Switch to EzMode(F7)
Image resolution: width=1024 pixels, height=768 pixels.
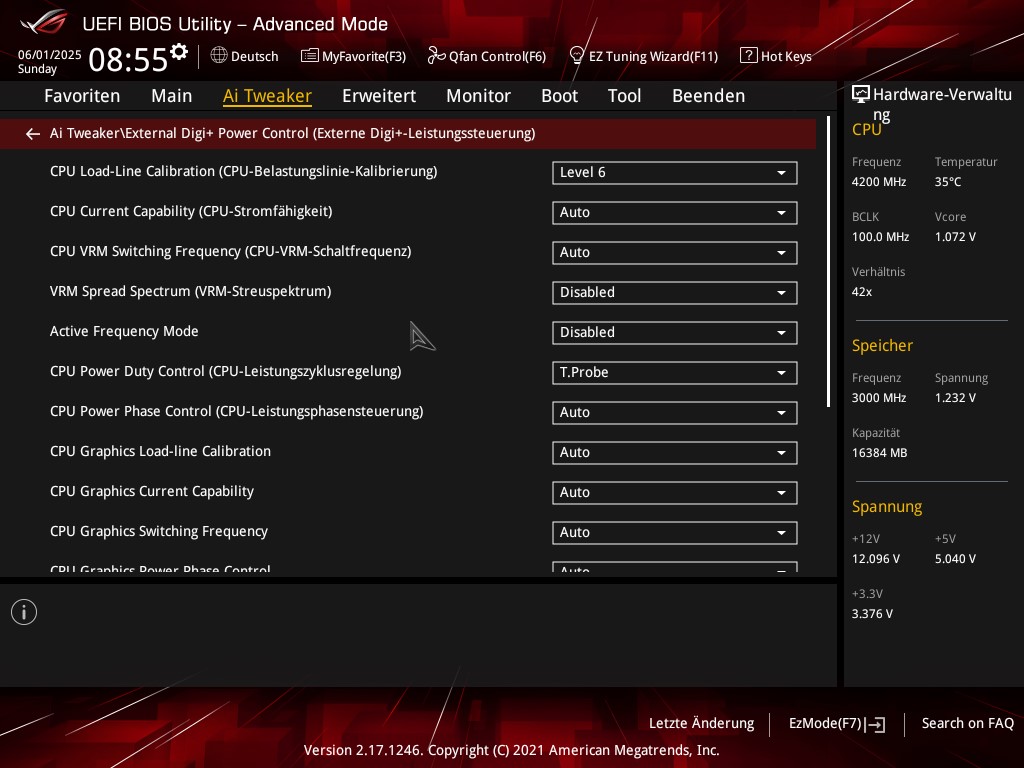(x=836, y=724)
